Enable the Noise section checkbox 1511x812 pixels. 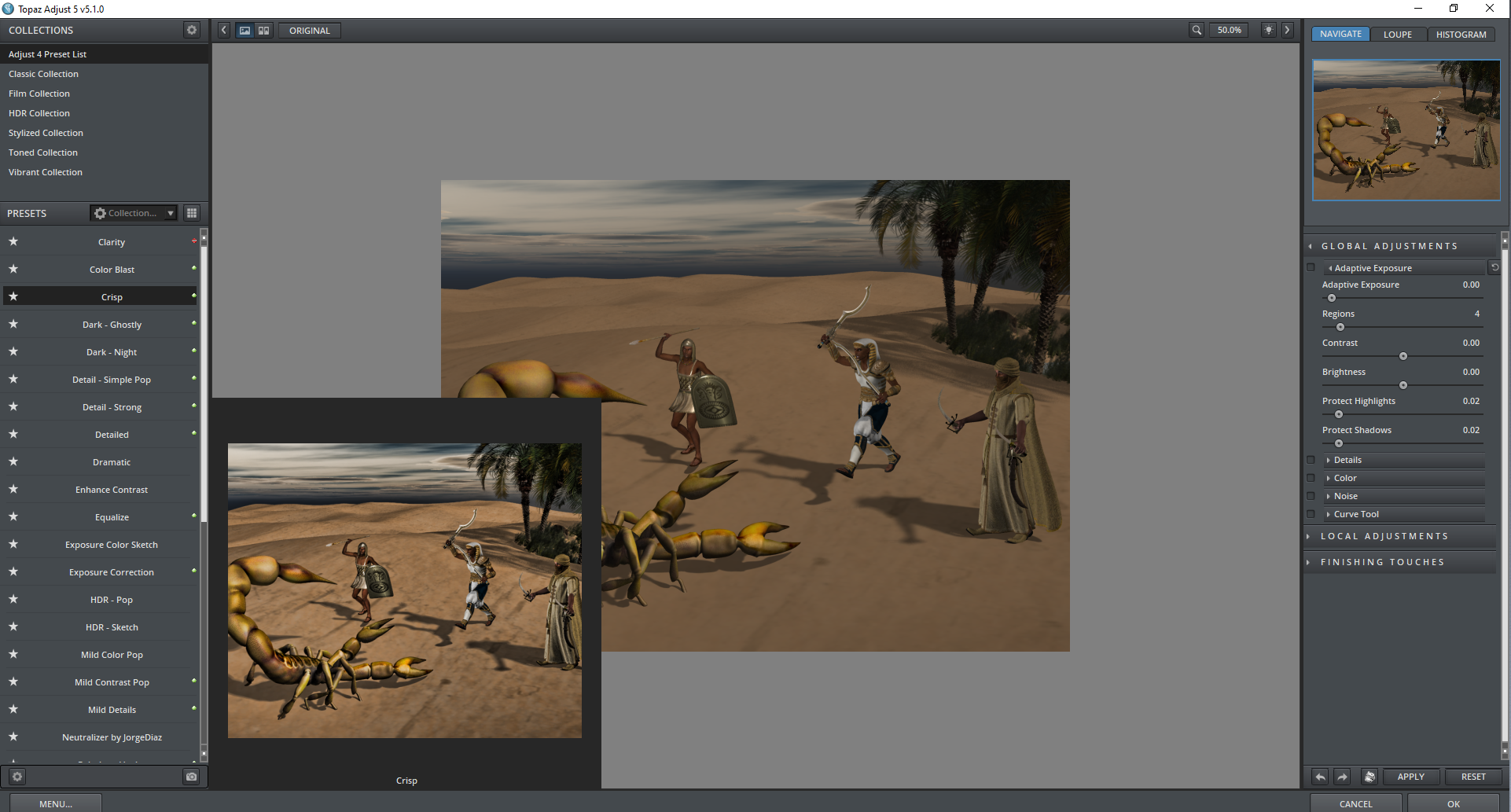(x=1311, y=496)
